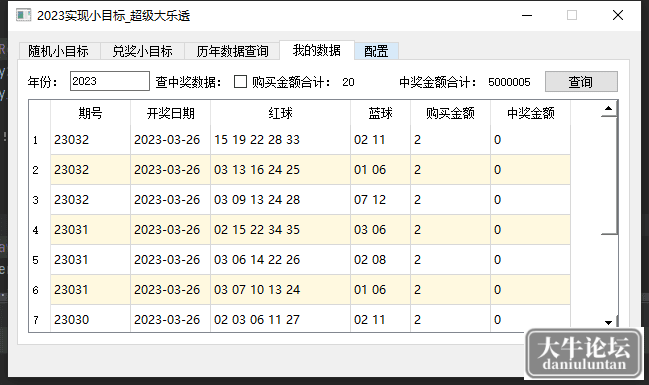Click the 查询 button
The width and height of the screenshot is (649, 385).
coord(581,82)
